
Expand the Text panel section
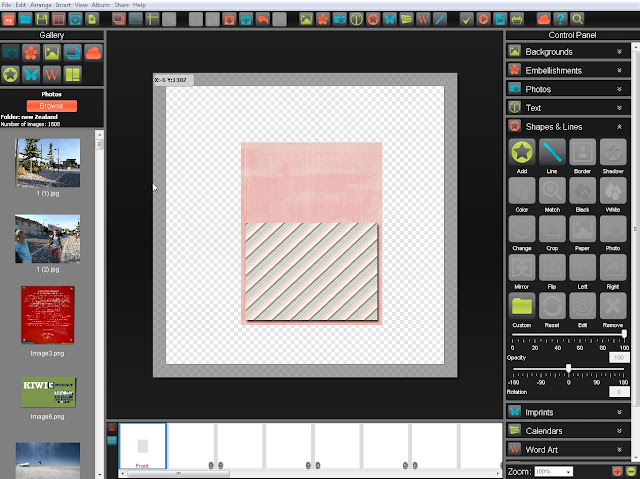click(x=569, y=108)
